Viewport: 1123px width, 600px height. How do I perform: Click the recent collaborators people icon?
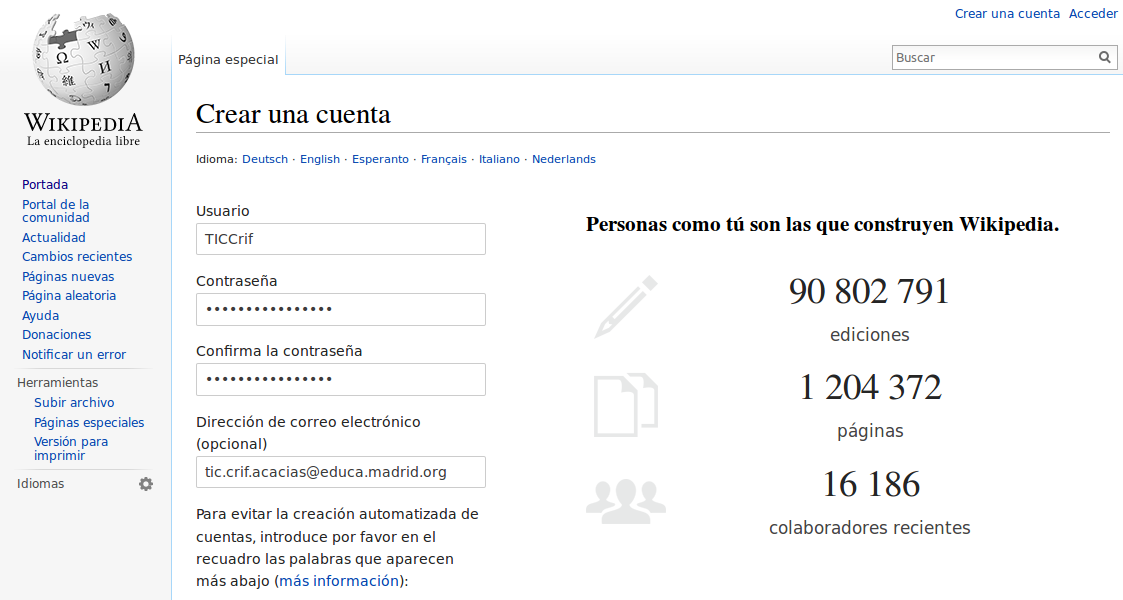pyautogui.click(x=626, y=501)
